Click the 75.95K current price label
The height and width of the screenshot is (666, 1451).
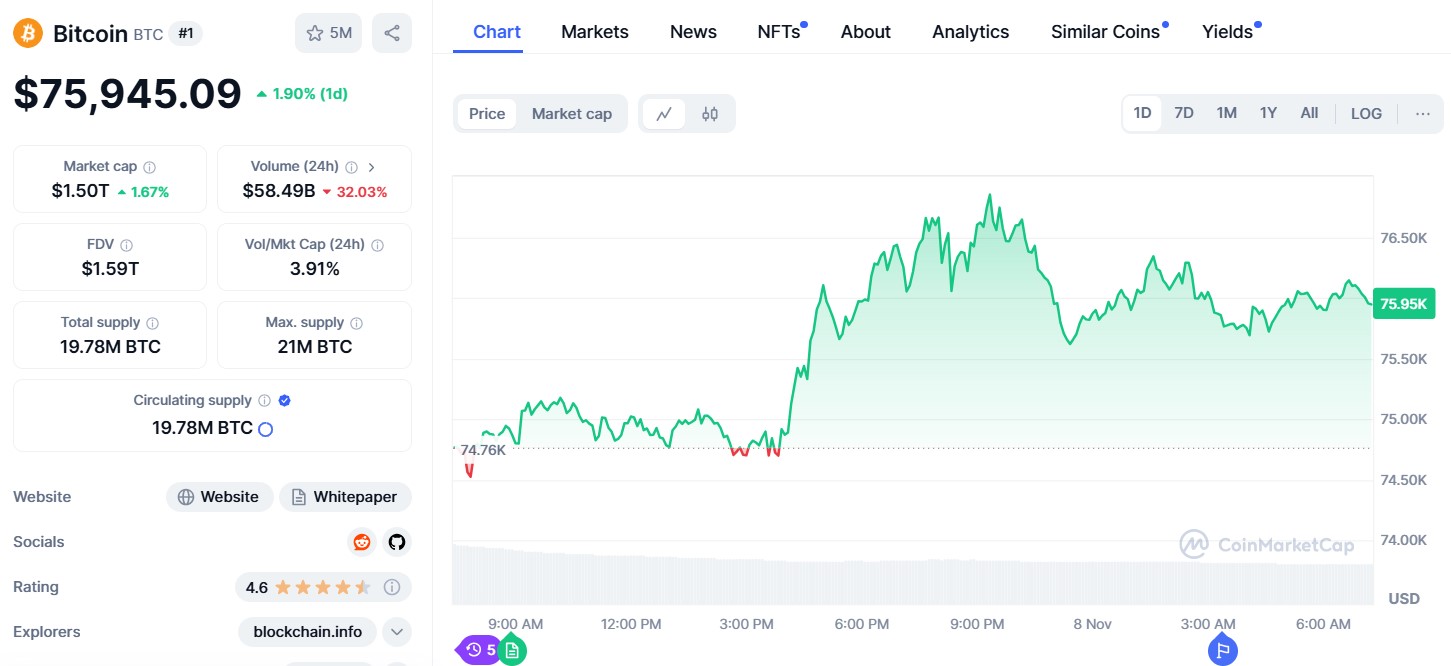click(1403, 304)
